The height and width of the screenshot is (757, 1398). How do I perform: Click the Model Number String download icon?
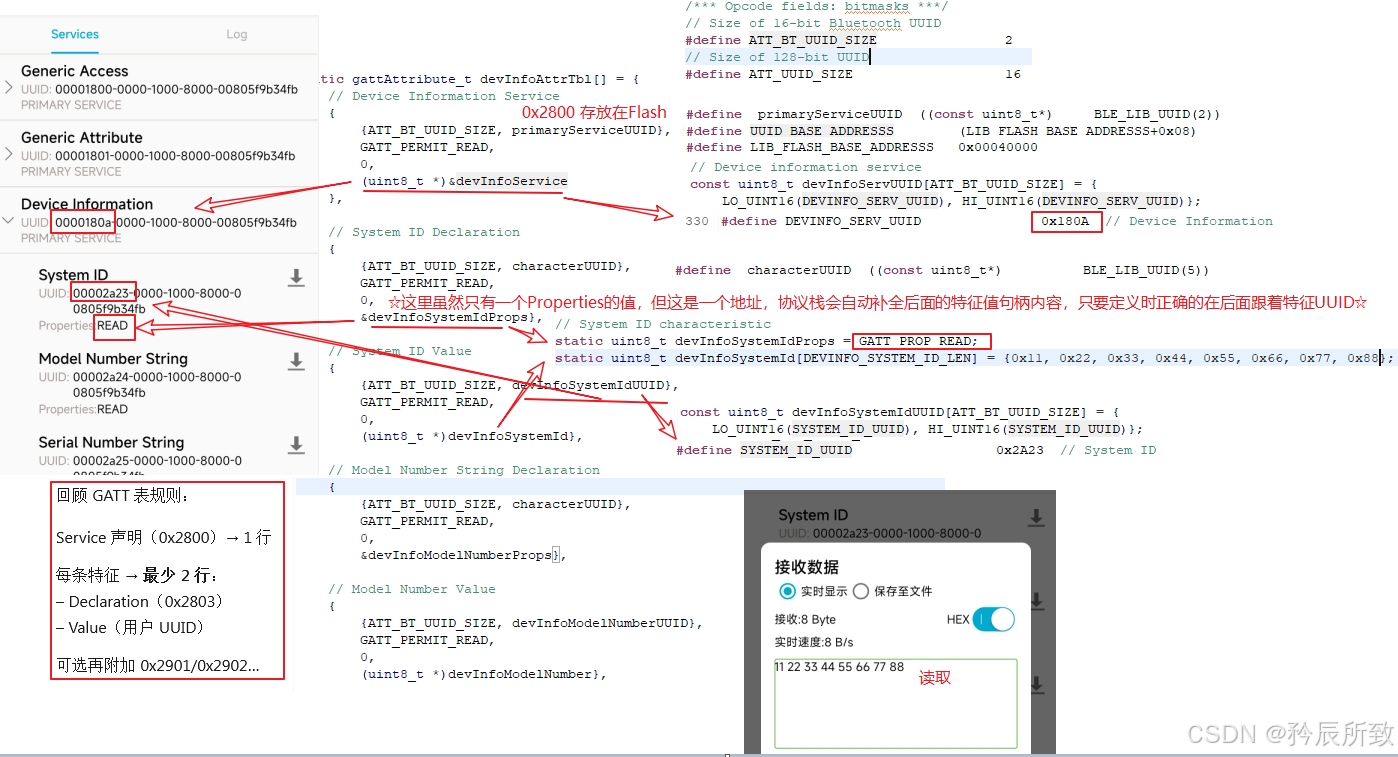tap(296, 361)
